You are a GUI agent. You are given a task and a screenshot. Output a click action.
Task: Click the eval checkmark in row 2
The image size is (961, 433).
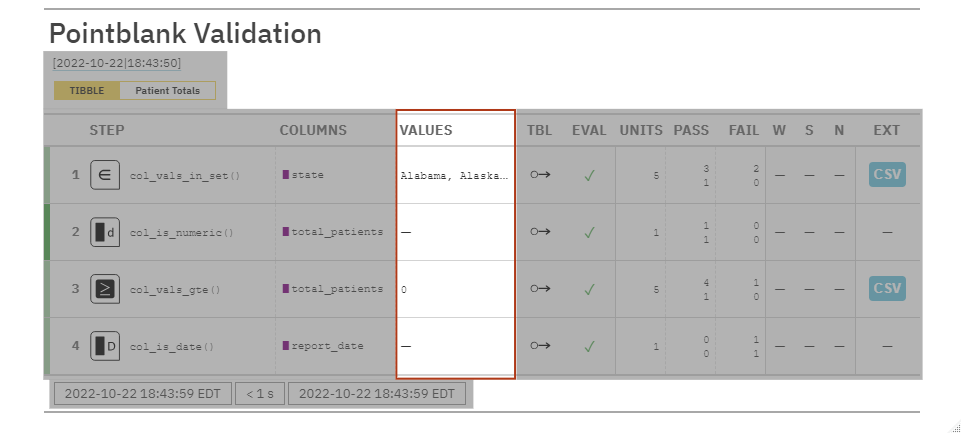[590, 232]
